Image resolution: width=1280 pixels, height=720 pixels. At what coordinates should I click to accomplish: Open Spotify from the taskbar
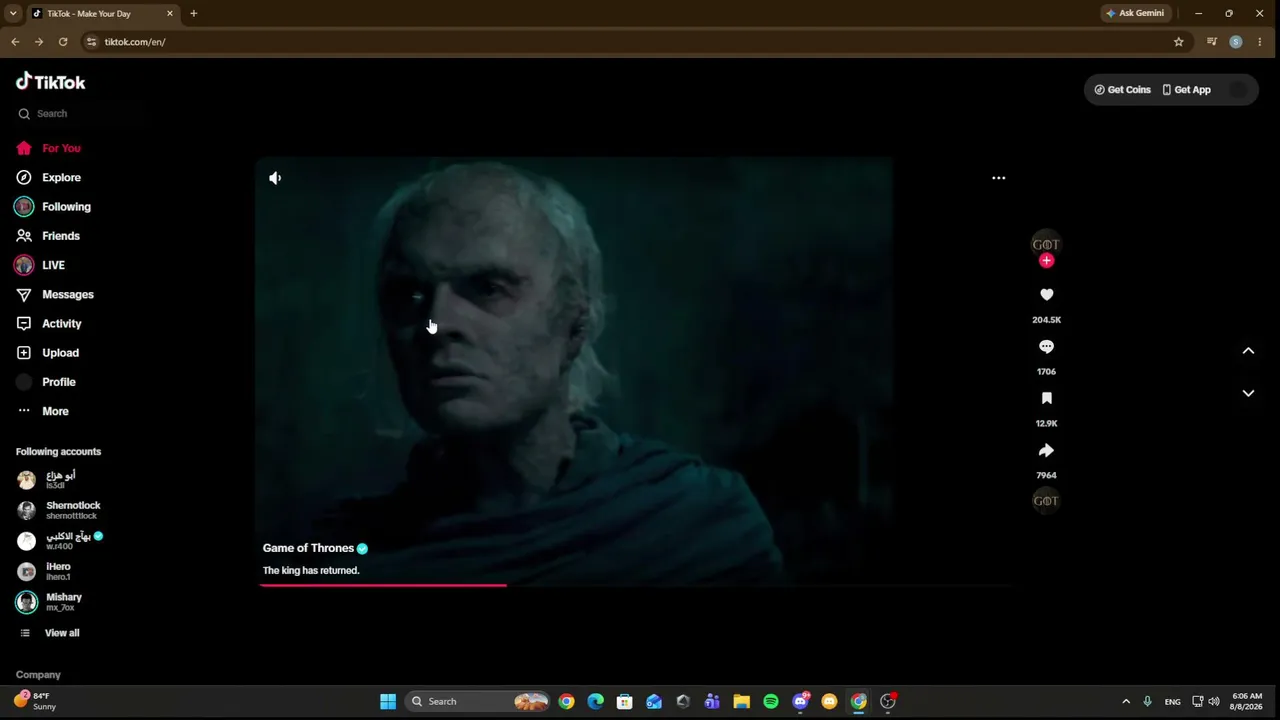pos(771,702)
